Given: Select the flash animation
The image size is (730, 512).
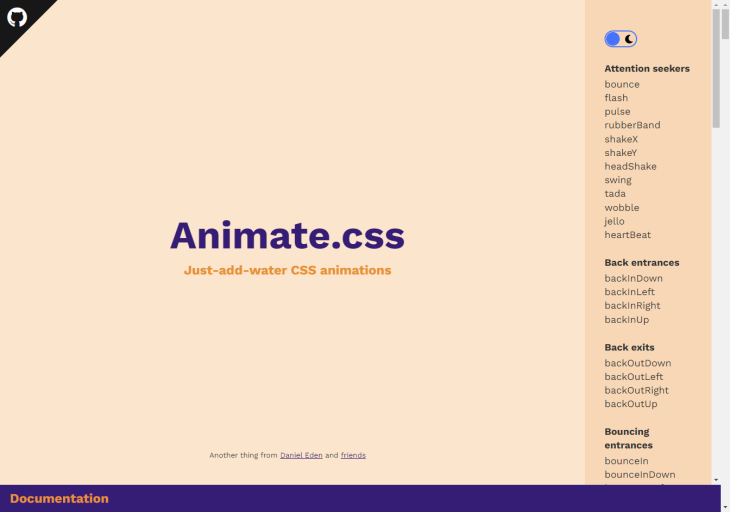Looking at the screenshot, I should 616,98.
